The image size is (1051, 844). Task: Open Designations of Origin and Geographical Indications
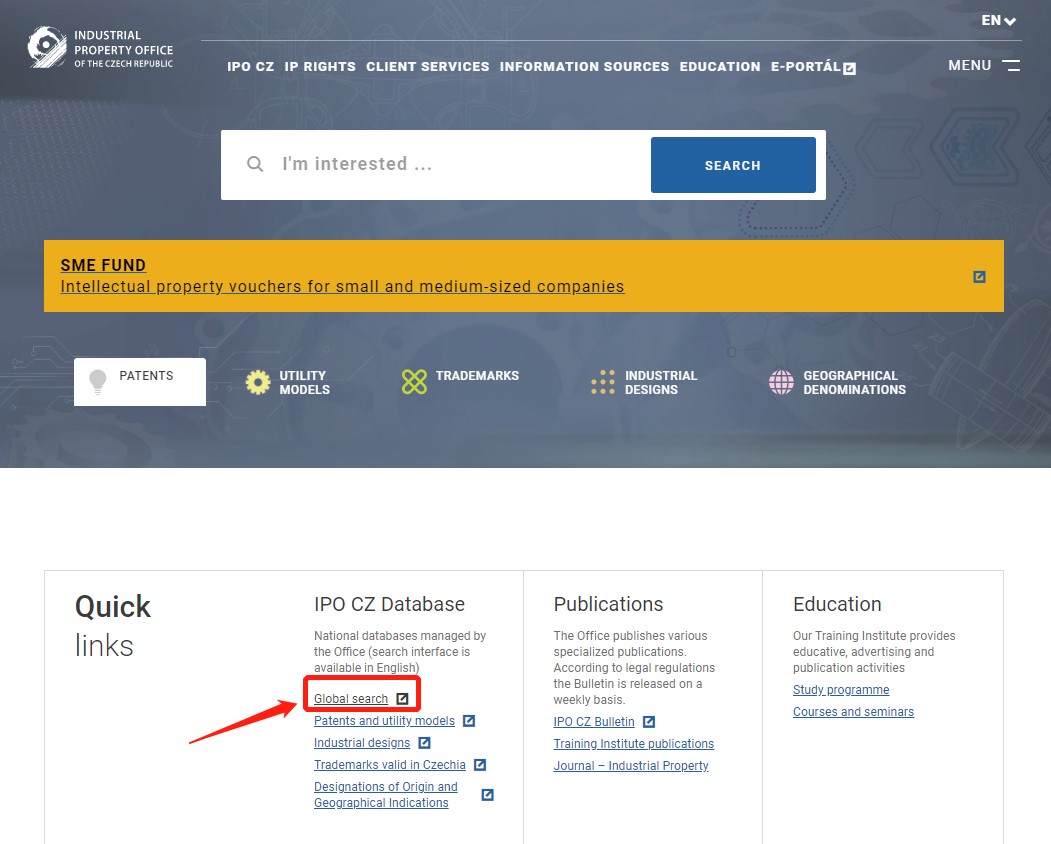[x=385, y=794]
